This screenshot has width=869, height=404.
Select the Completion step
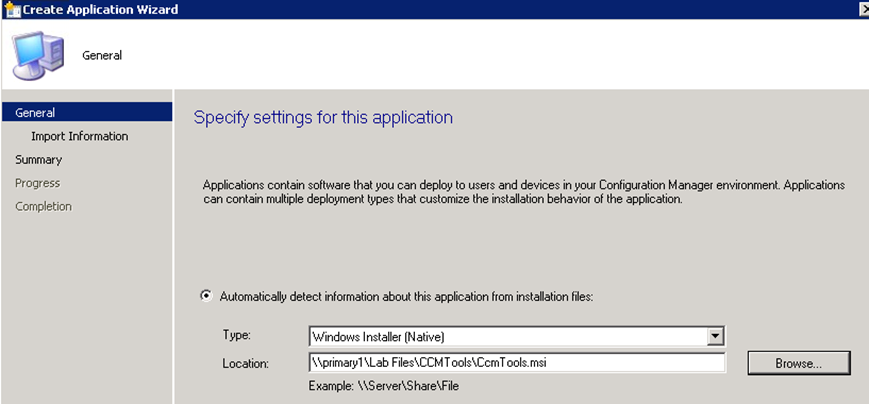43,206
